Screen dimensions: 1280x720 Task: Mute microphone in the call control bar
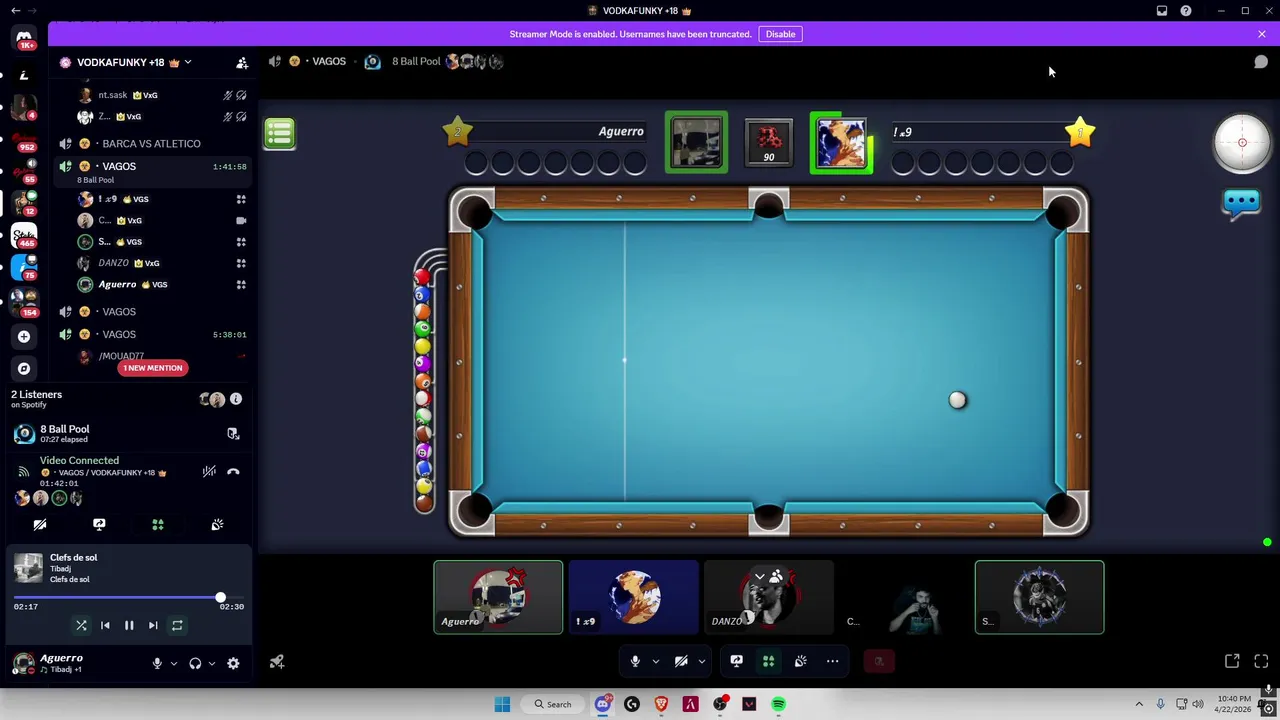click(x=635, y=661)
